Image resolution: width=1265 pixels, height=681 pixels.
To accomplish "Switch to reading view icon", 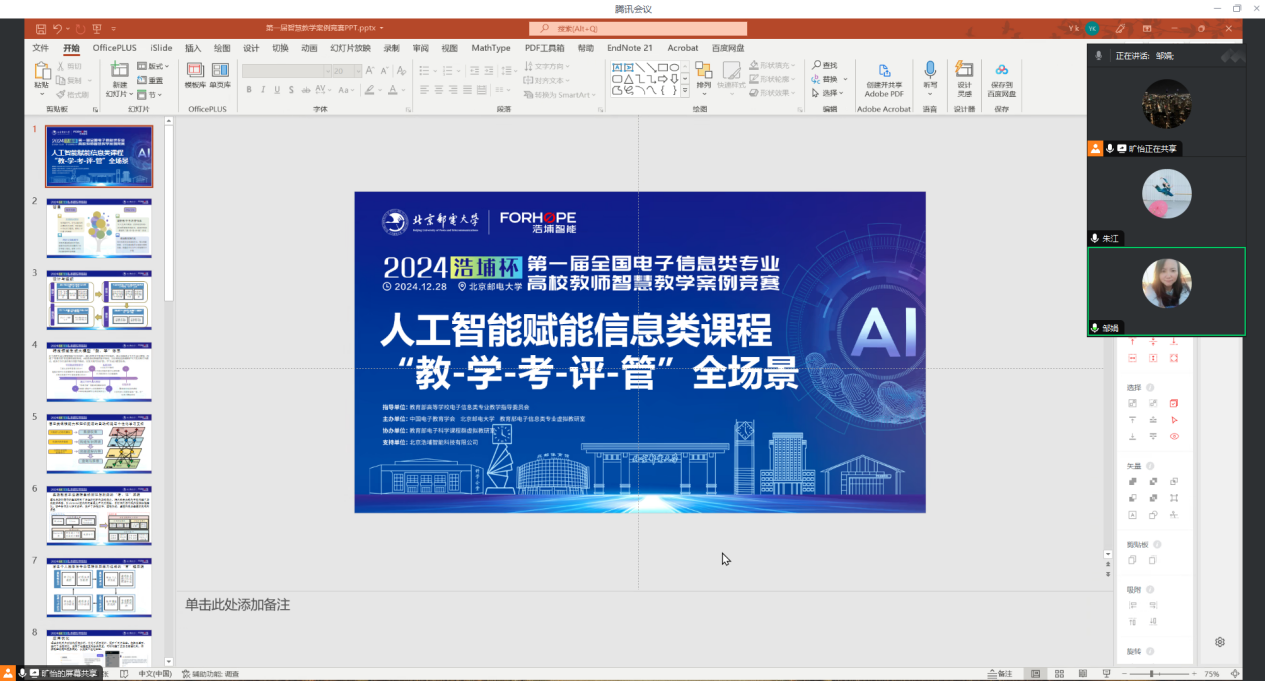I will click(x=1083, y=674).
